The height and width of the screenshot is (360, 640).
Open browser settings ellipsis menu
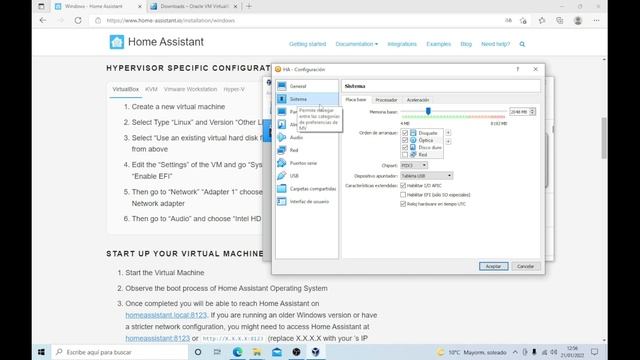596,20
